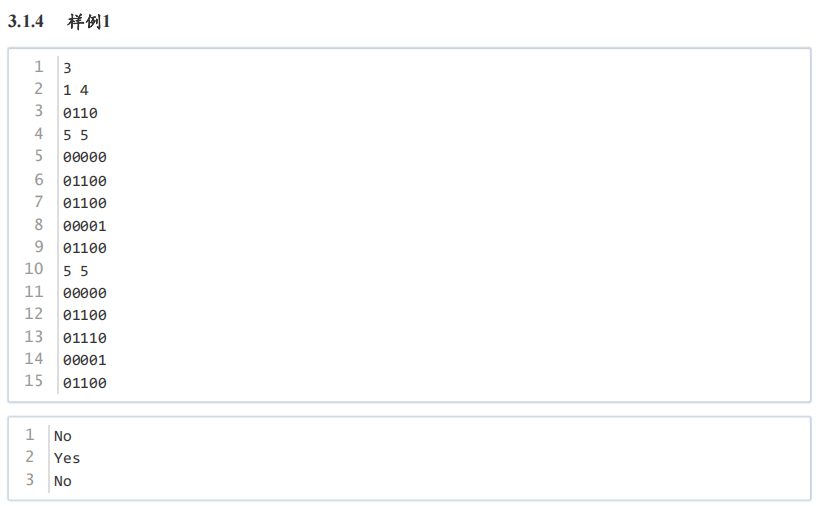The width and height of the screenshot is (822, 506).
Task: Click the '0110' text on line 3
Action: click(80, 113)
